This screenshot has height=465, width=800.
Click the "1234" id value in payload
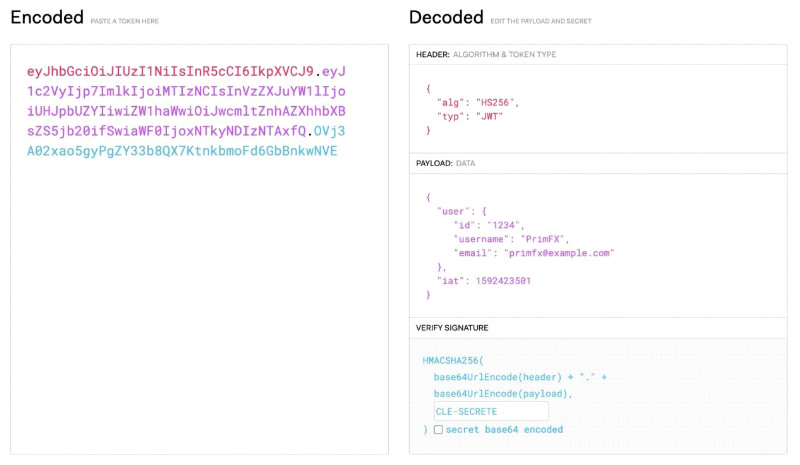[507, 225]
